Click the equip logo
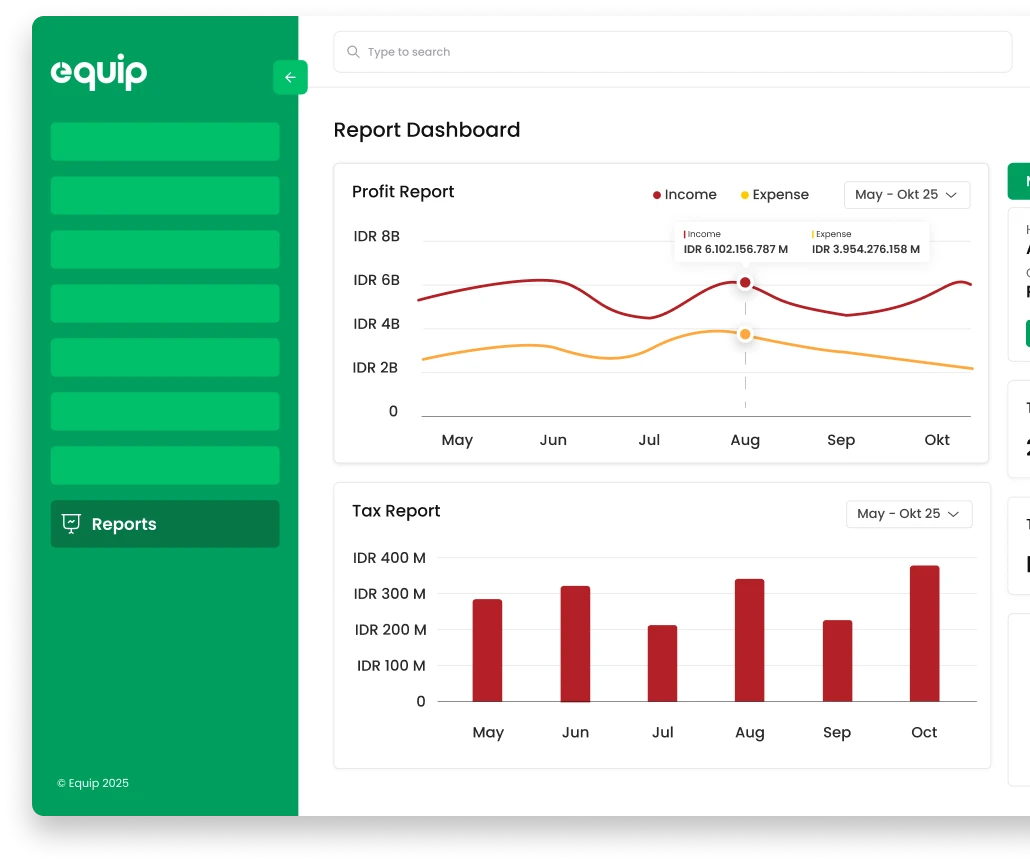1030x864 pixels. click(99, 72)
